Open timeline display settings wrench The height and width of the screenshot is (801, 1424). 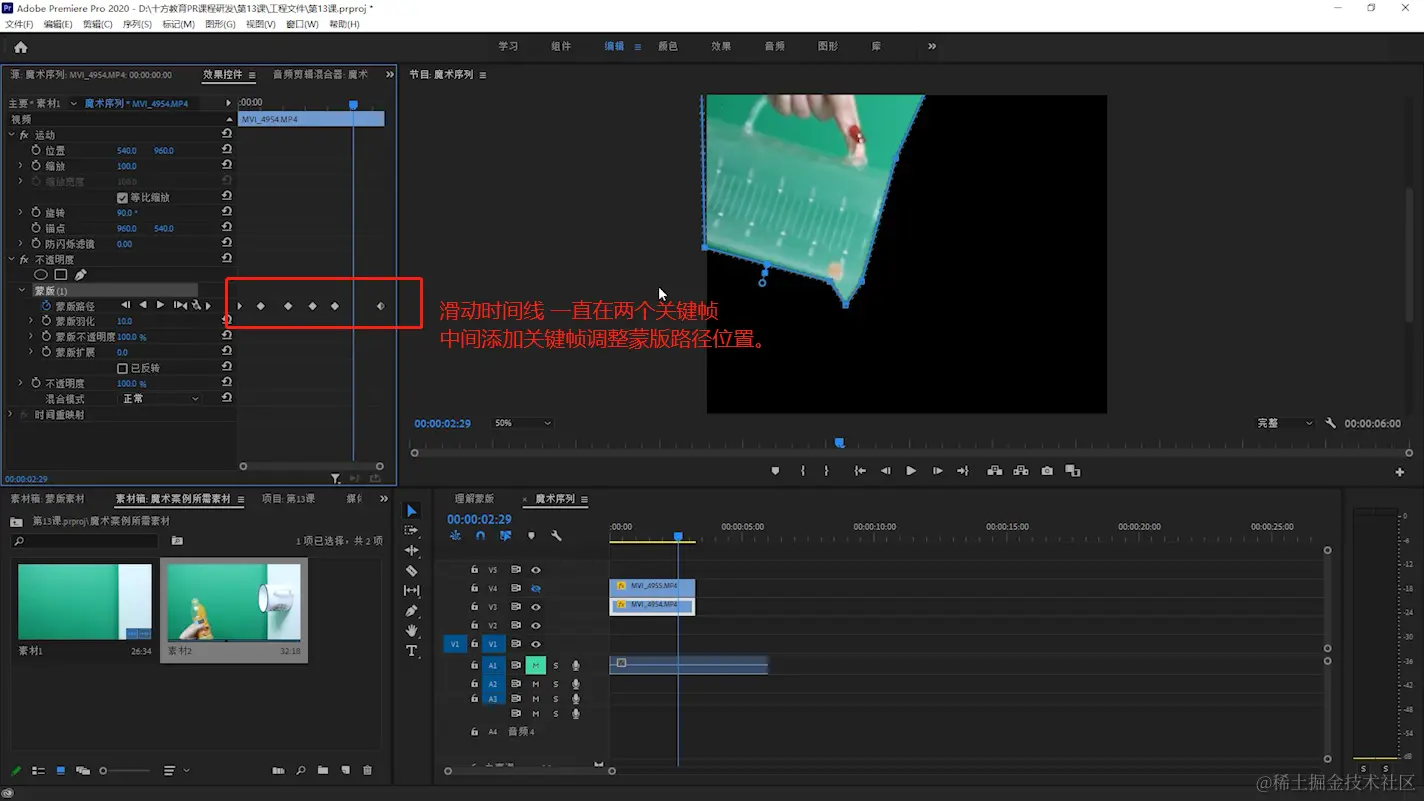click(x=556, y=536)
